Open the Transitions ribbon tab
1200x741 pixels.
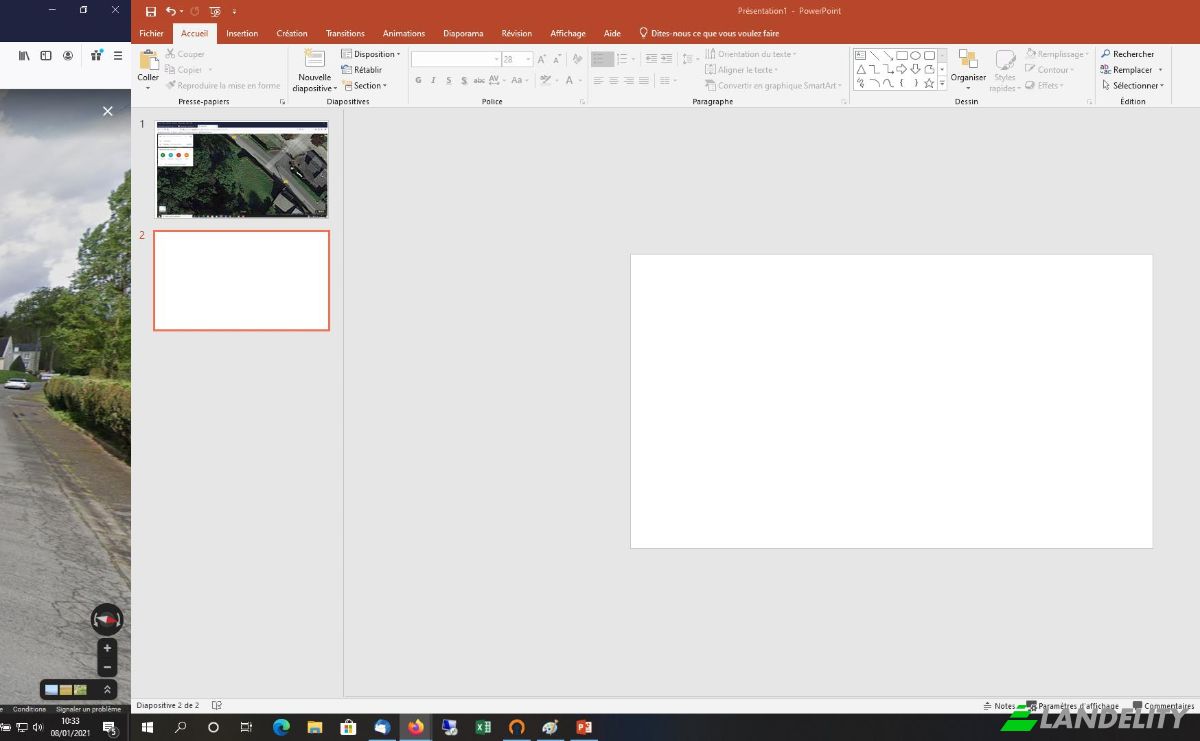[x=345, y=33]
